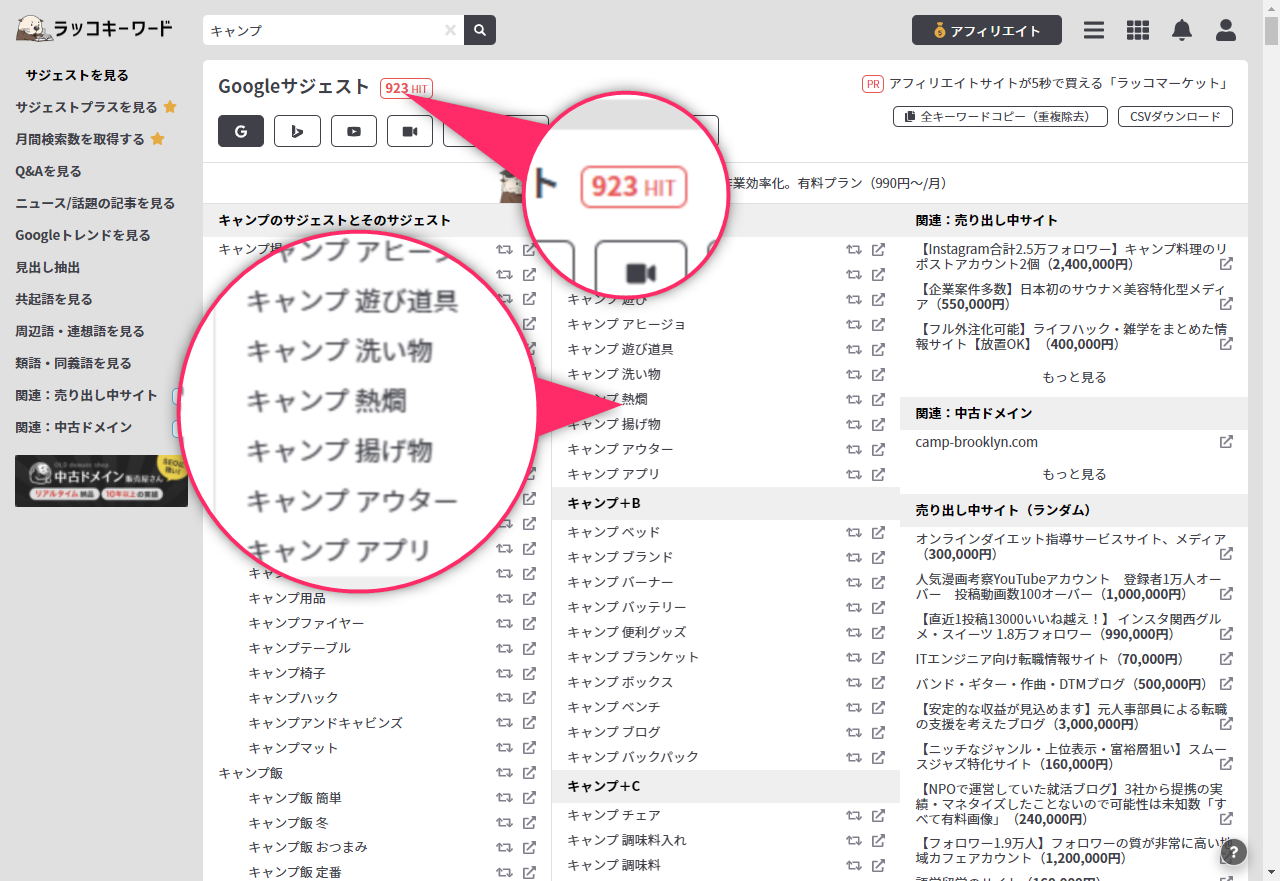1280x881 pixels.
Task: Select ニュース/話題の記事を見る in sidebar
Action: (x=95, y=203)
